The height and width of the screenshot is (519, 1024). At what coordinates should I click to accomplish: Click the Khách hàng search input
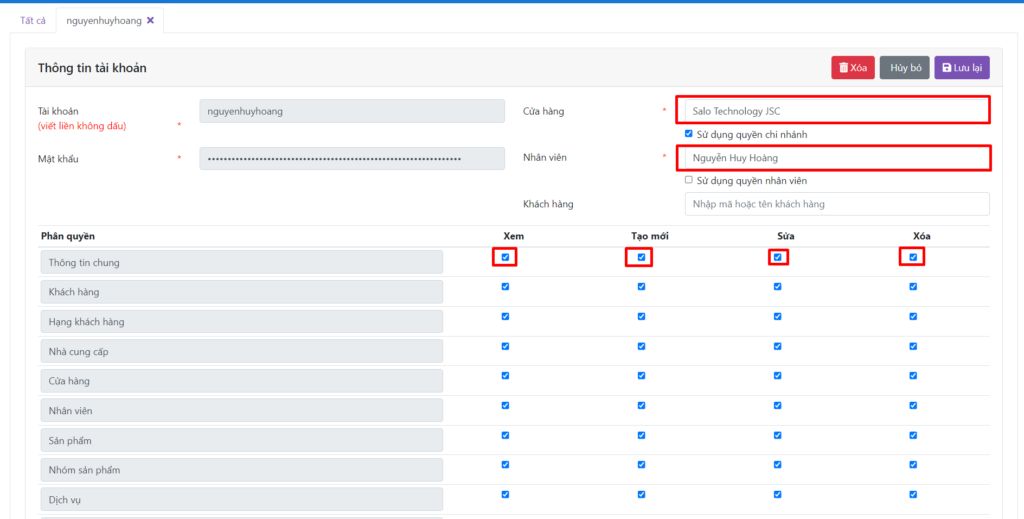click(837, 204)
